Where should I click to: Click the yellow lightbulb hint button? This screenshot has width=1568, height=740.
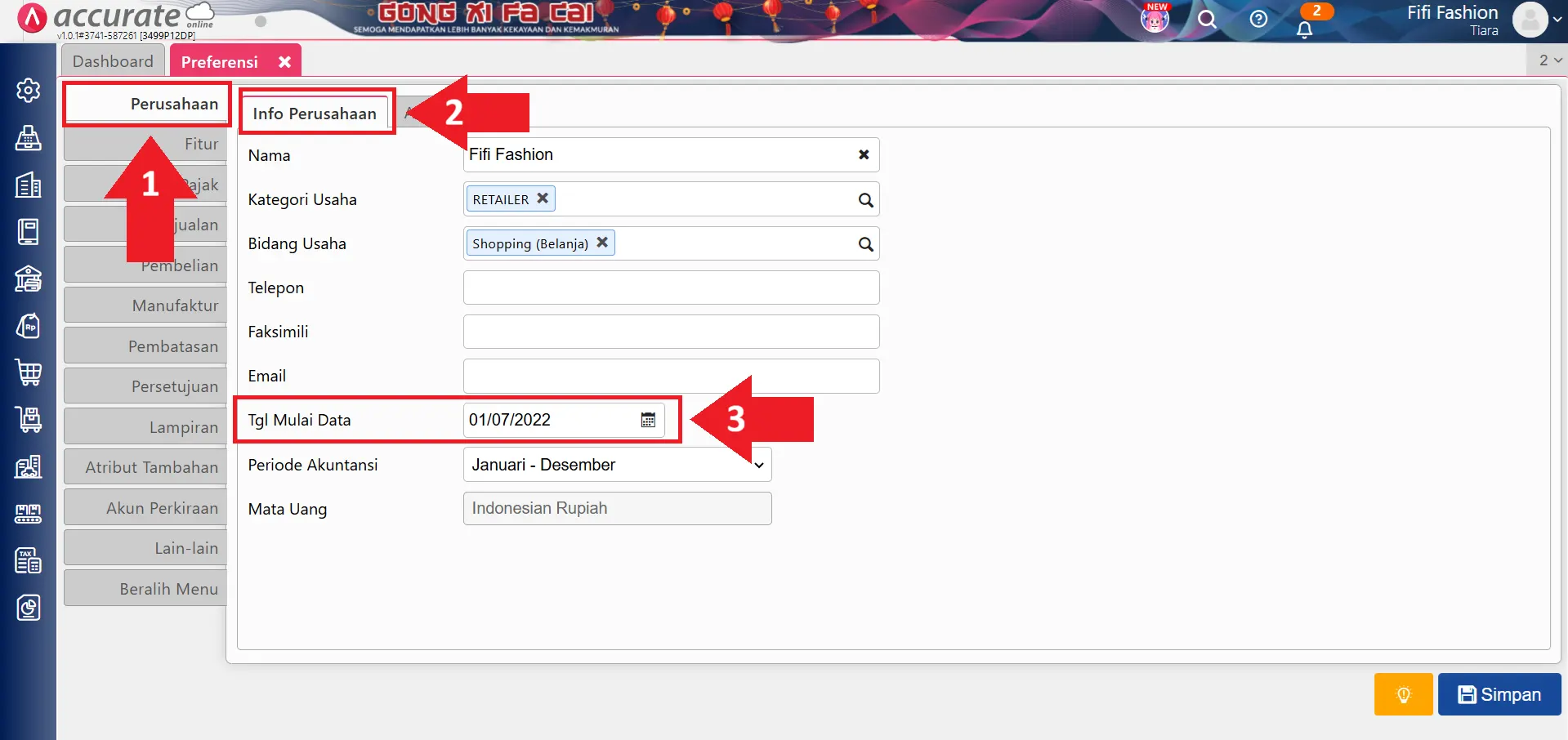(x=1403, y=694)
